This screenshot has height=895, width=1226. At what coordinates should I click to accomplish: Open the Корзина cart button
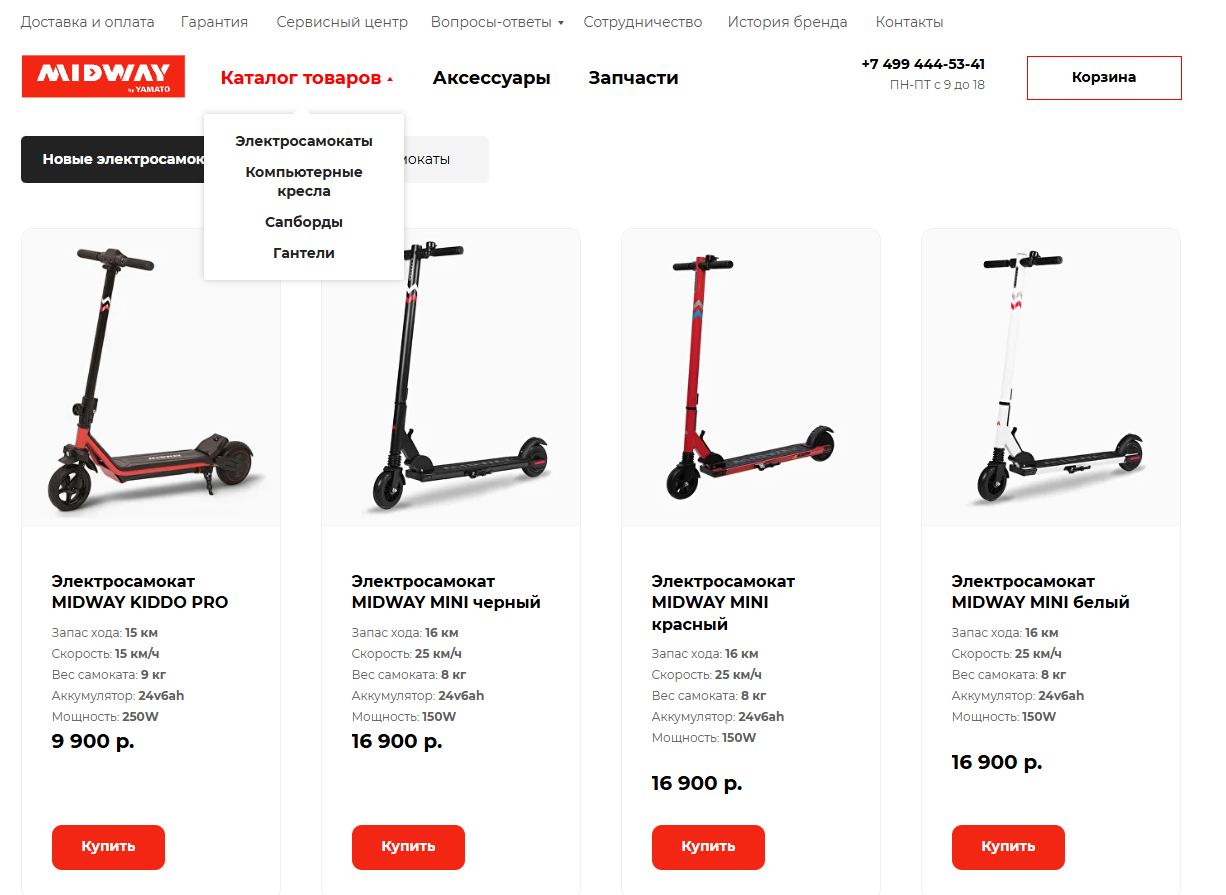1104,78
